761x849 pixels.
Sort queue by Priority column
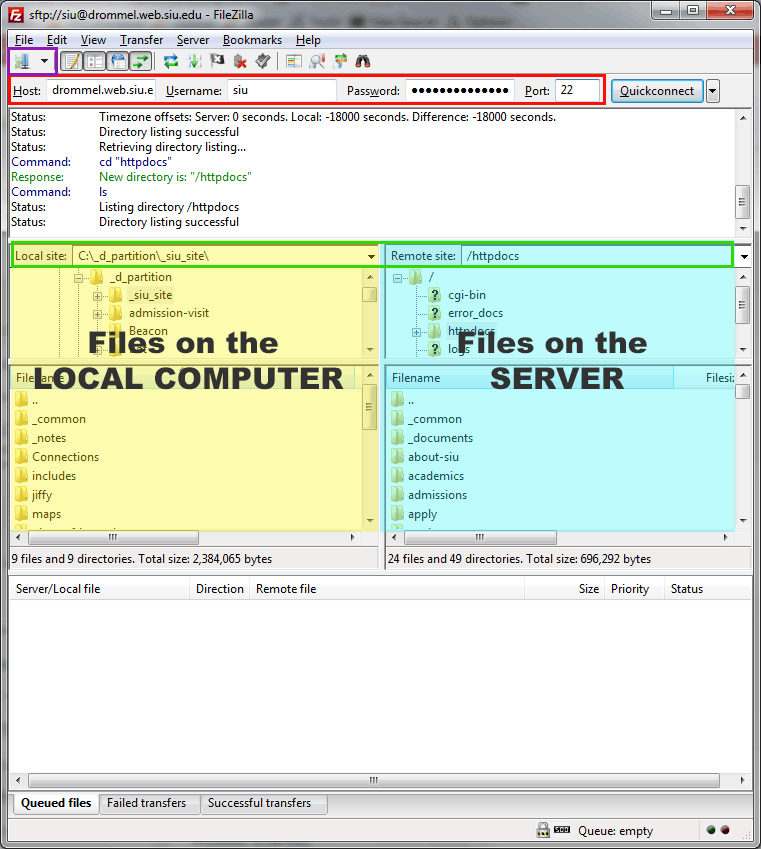tap(633, 589)
